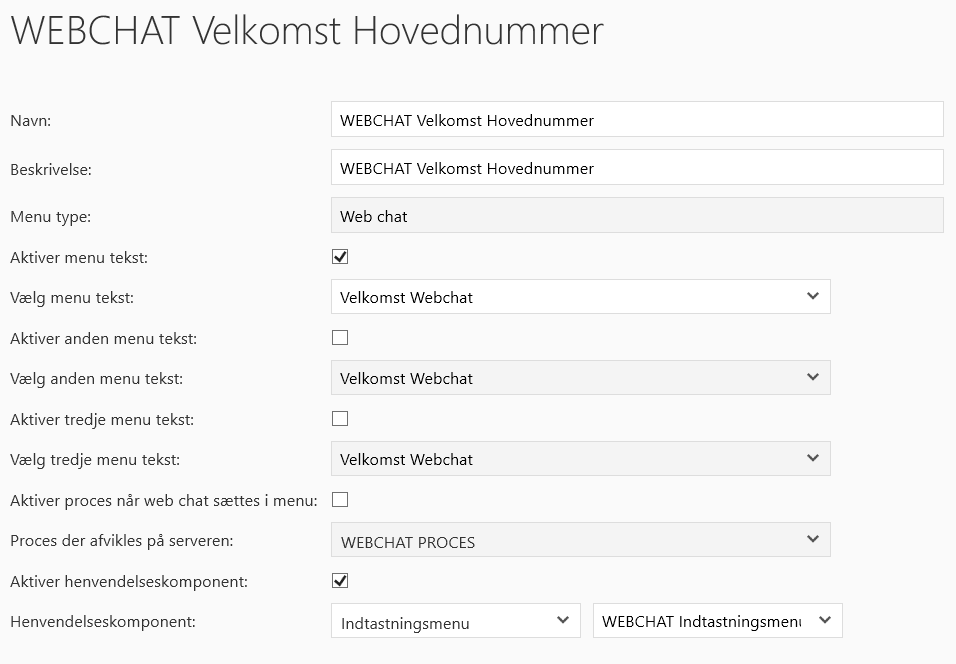
Task: Click the 'Proces der afvikles på serveren:' label
Action: 121,541
